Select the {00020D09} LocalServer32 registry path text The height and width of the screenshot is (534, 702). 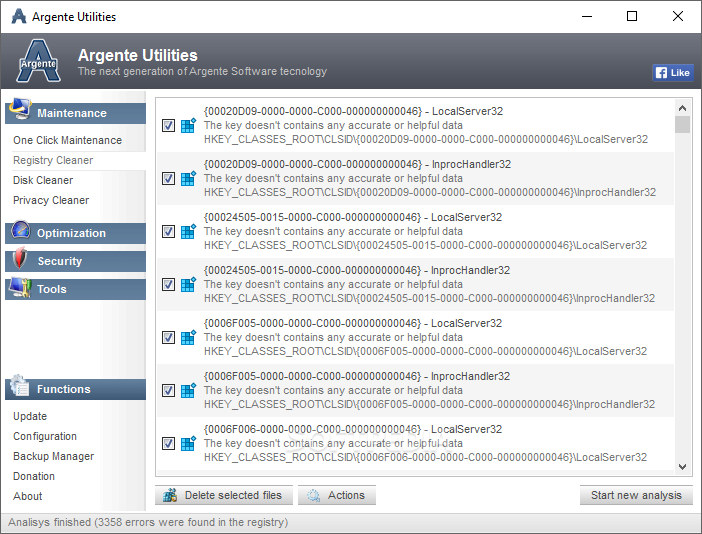(x=426, y=139)
